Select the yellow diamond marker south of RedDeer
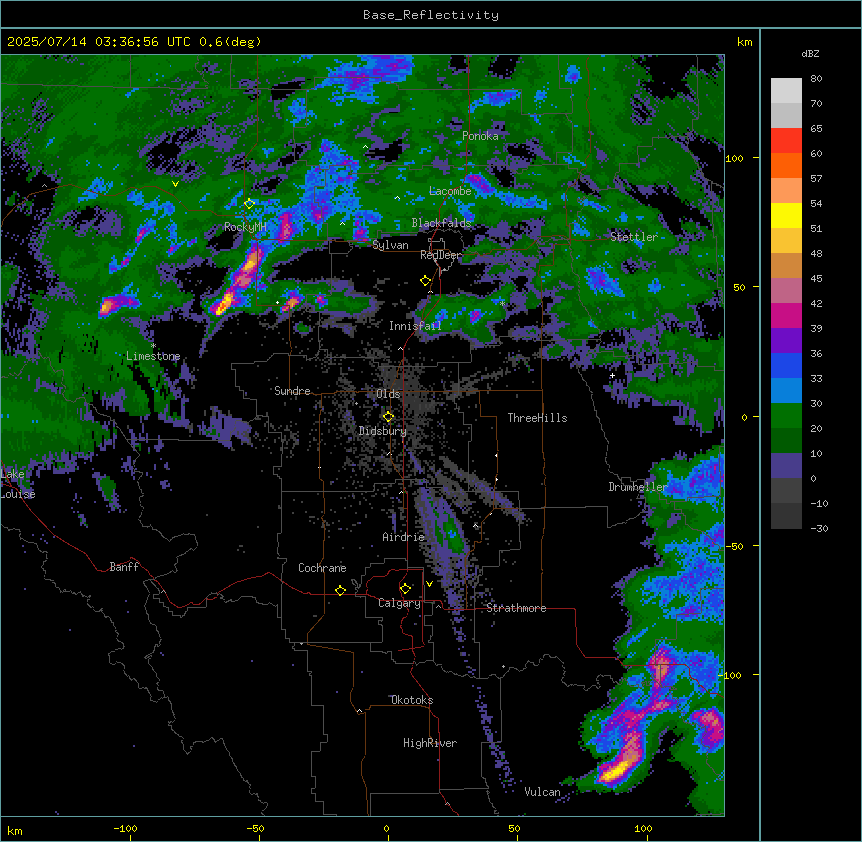Image resolution: width=862 pixels, height=842 pixels. [x=425, y=281]
